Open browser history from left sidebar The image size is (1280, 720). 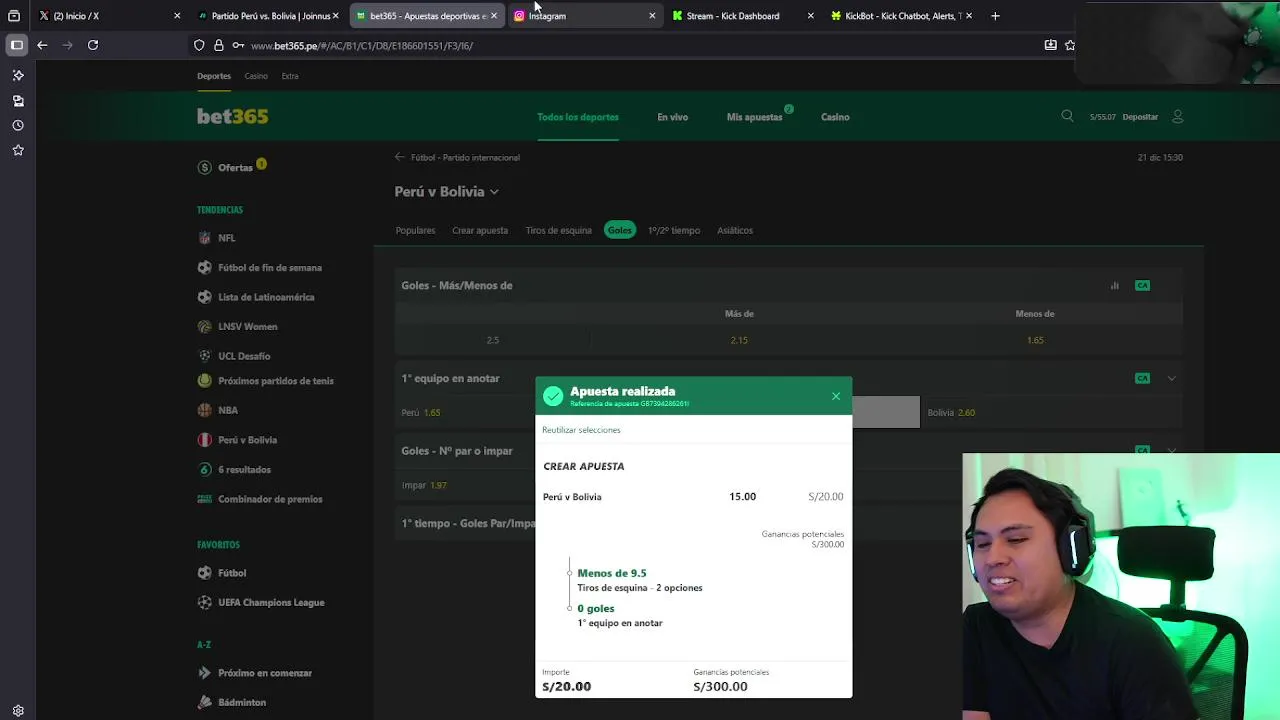pos(18,126)
